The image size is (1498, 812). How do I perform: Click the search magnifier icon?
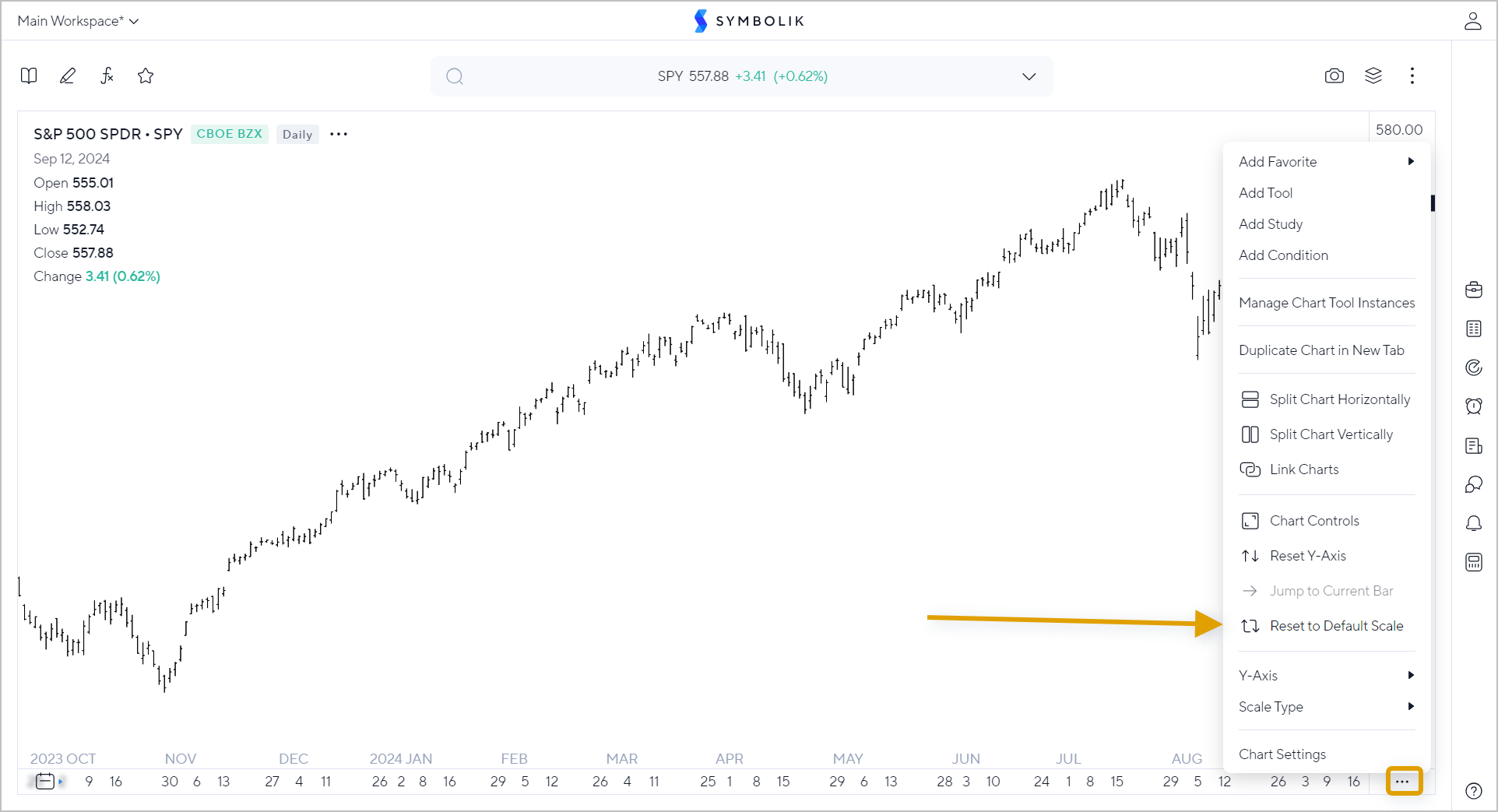tap(455, 76)
